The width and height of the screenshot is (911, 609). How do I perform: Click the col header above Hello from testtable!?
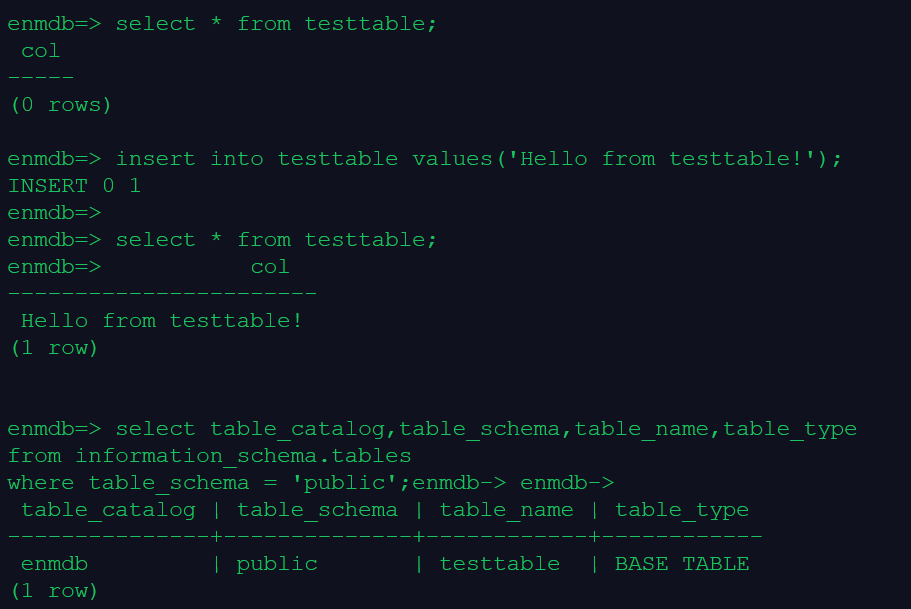[x=270, y=267]
